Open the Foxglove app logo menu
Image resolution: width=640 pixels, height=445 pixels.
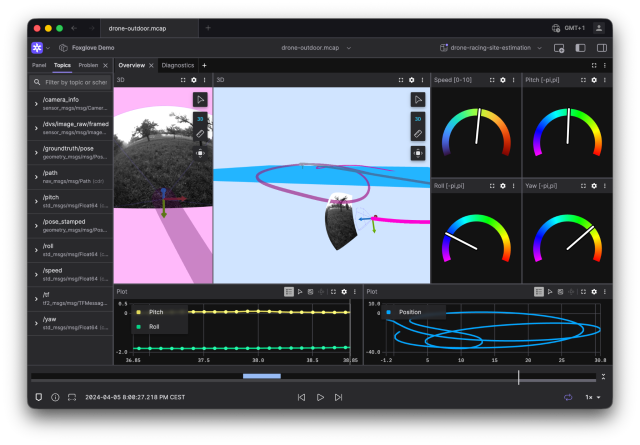click(x=37, y=47)
